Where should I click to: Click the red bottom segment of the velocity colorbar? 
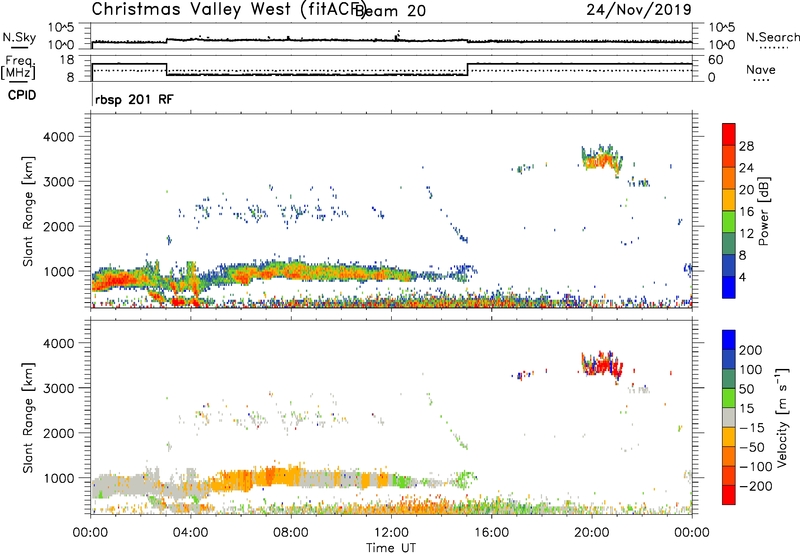pos(729,495)
